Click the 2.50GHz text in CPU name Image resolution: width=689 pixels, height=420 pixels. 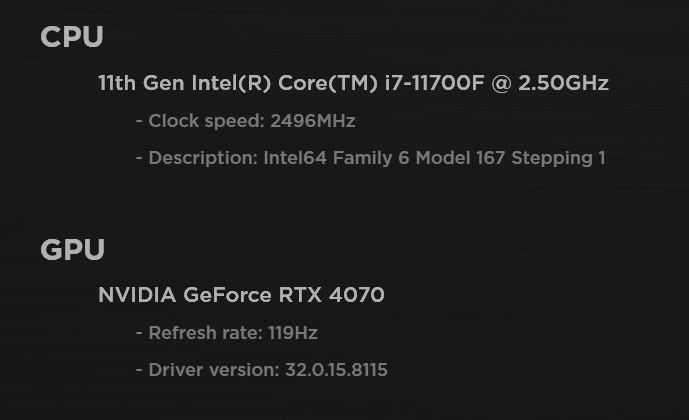(x=566, y=84)
